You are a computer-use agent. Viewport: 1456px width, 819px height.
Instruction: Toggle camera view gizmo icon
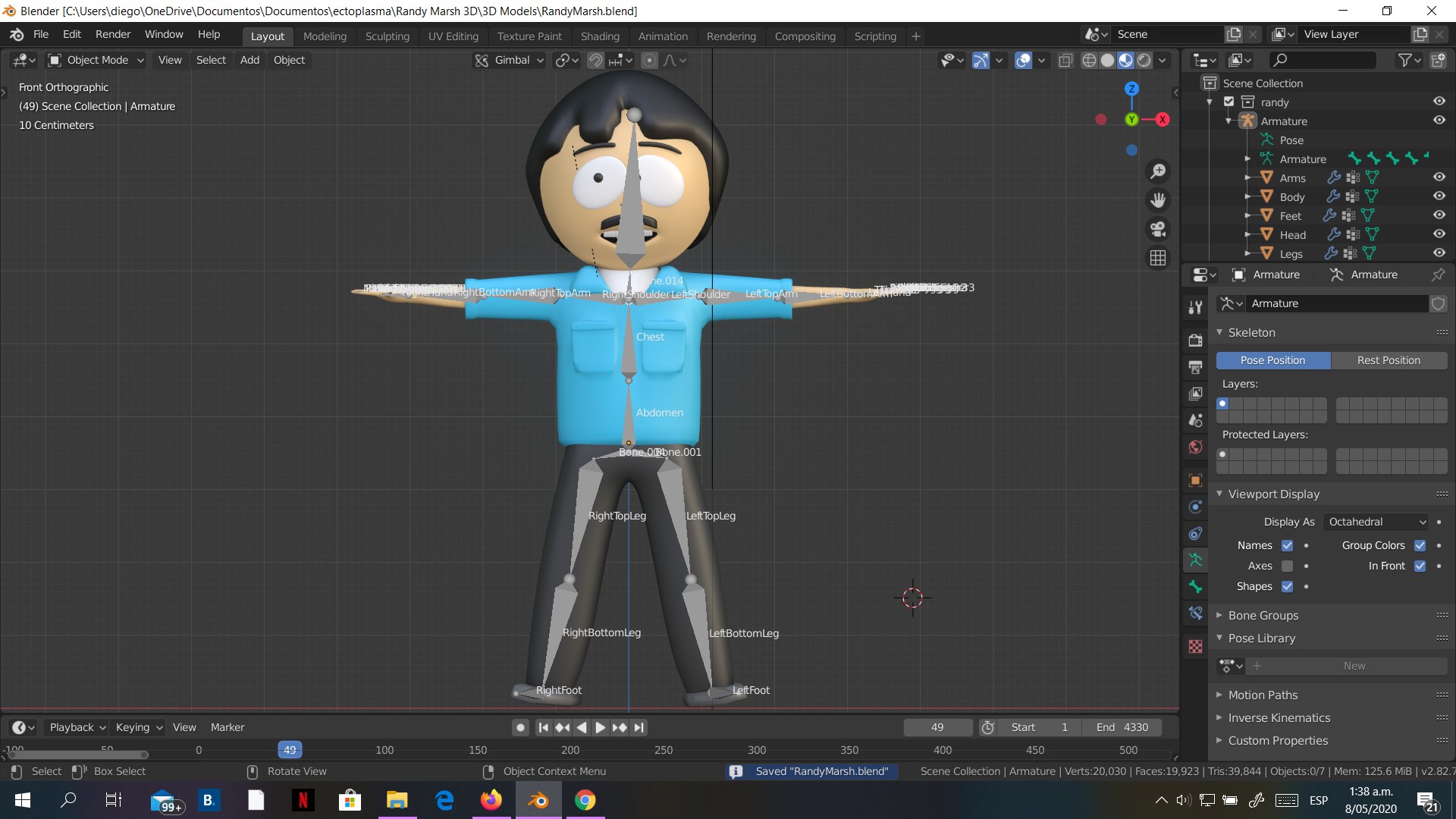1158,229
